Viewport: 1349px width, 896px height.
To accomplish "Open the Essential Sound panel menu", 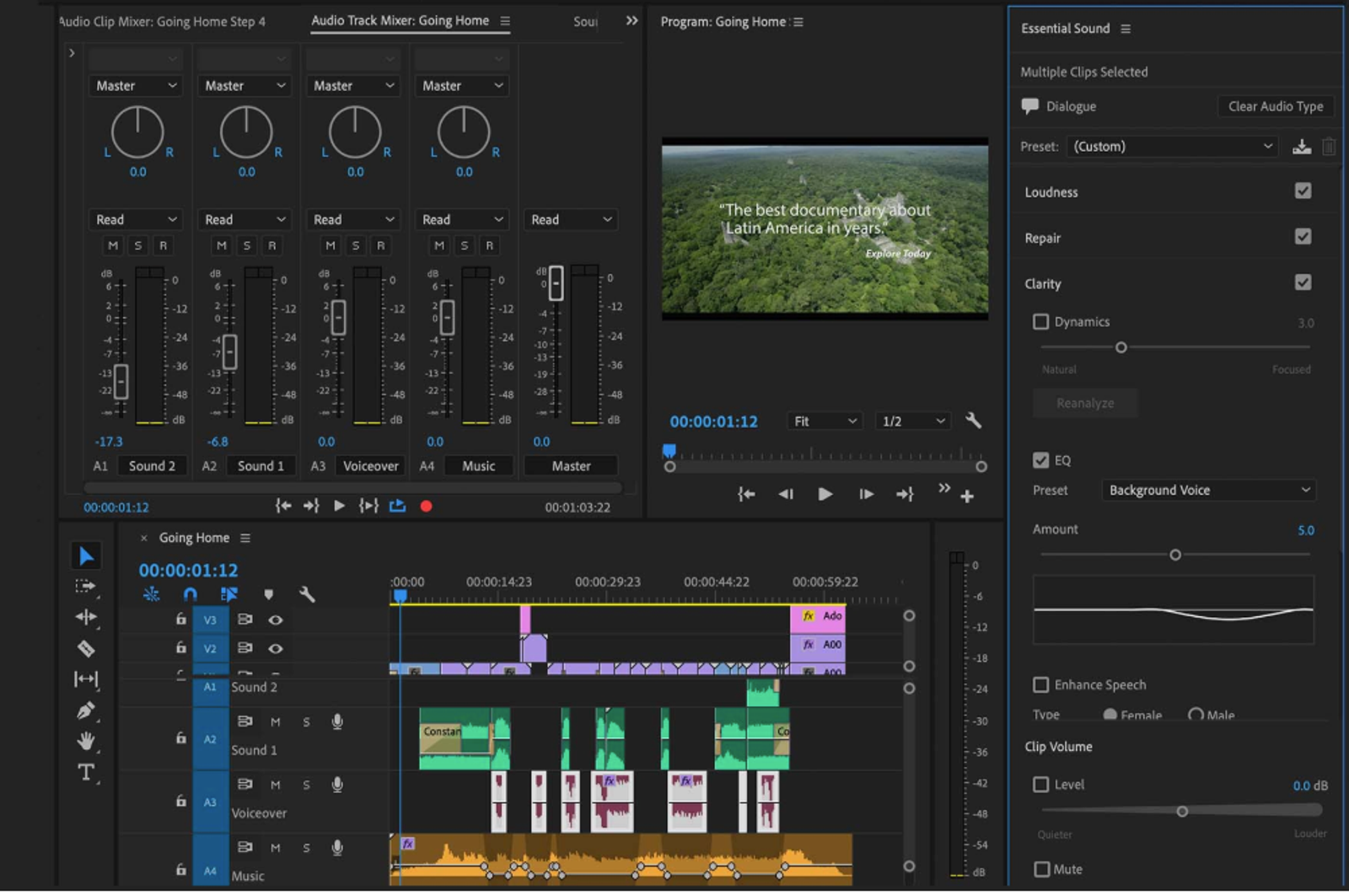I will point(1126,29).
